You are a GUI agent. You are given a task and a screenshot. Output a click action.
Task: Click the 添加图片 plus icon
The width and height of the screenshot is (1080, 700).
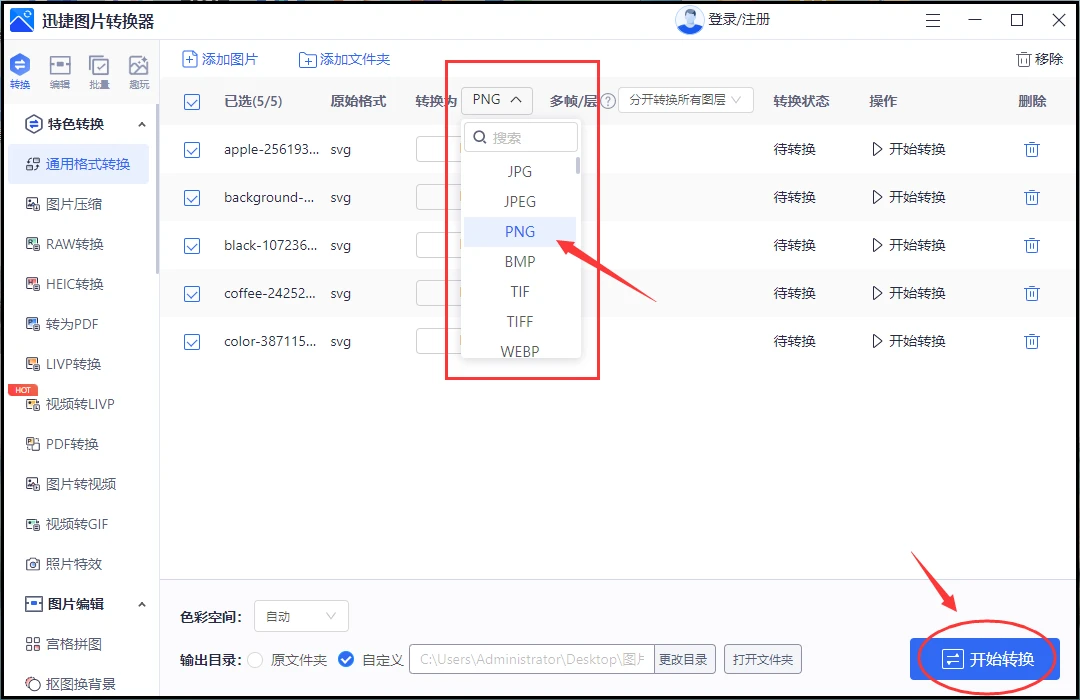pyautogui.click(x=189, y=59)
